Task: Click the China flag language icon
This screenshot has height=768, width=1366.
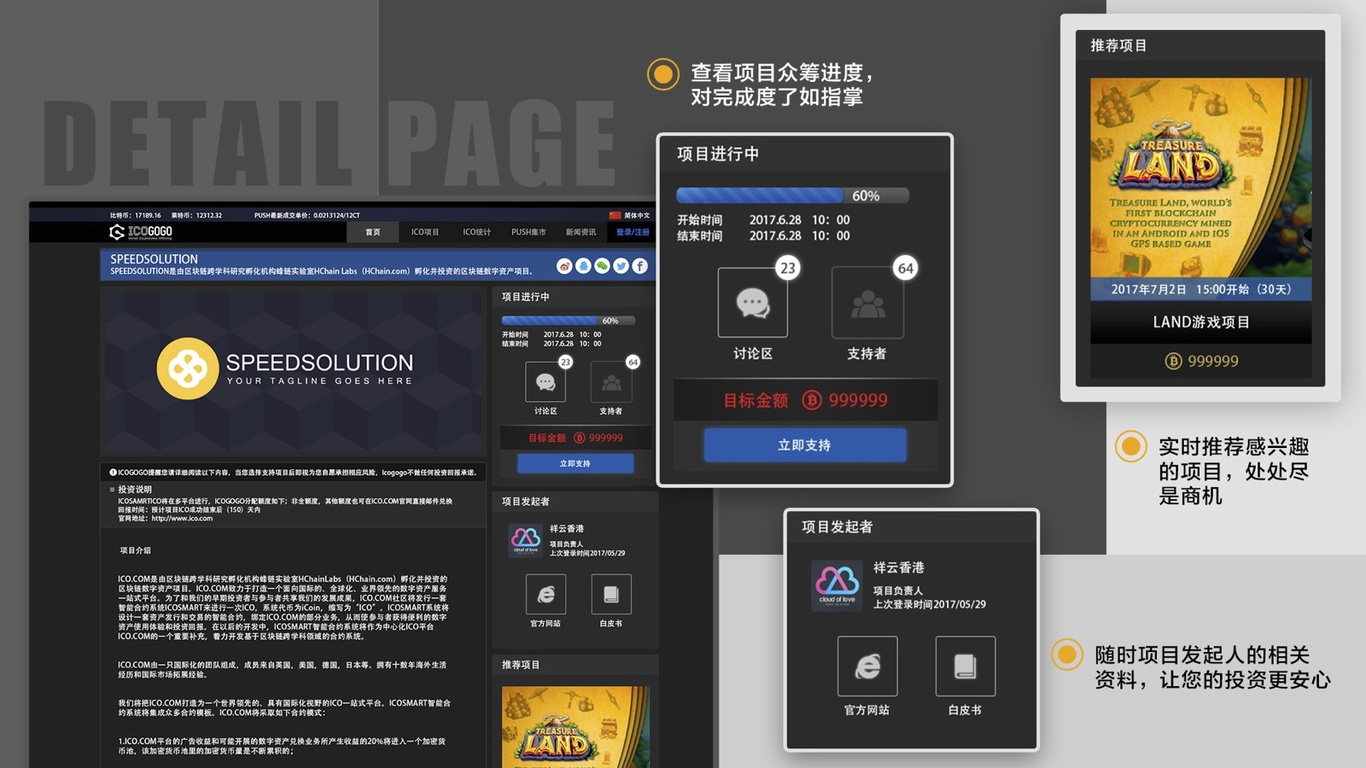Action: (x=615, y=215)
